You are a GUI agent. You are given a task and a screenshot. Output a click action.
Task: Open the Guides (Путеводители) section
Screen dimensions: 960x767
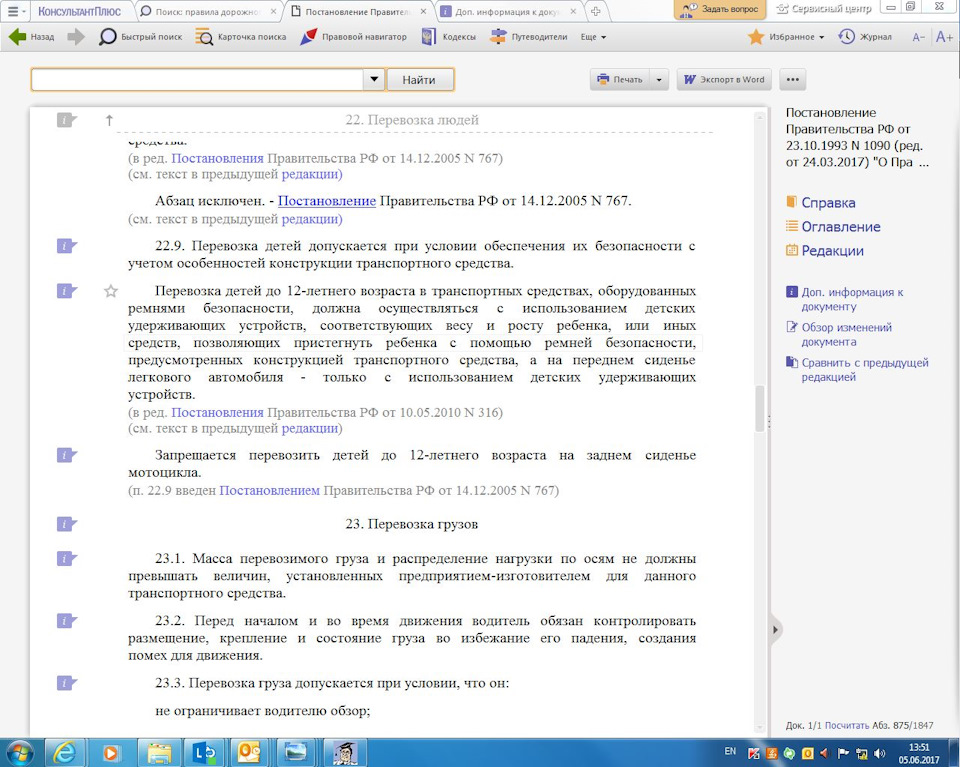[528, 37]
